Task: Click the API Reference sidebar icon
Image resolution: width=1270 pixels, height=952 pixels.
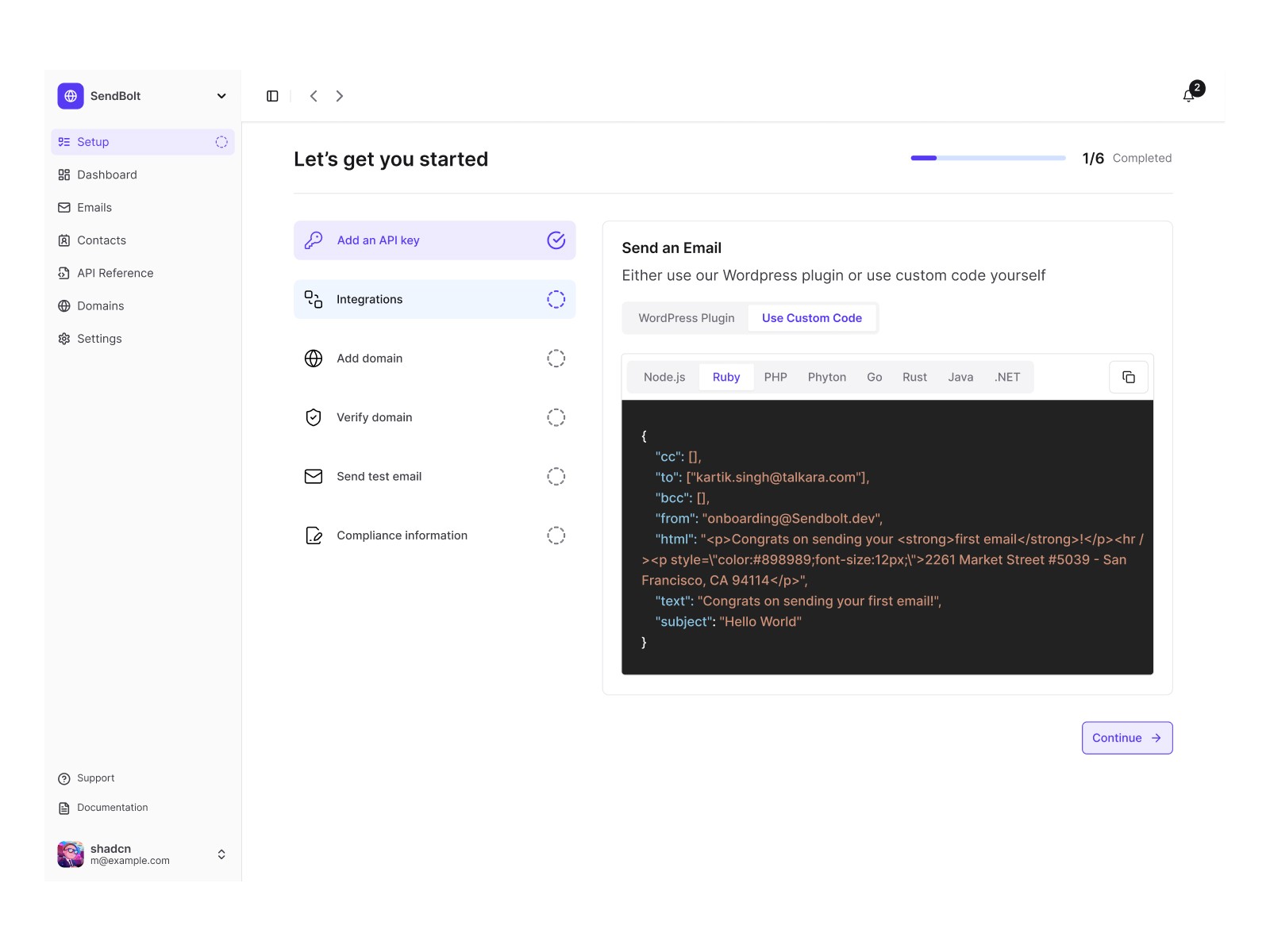Action: point(64,273)
